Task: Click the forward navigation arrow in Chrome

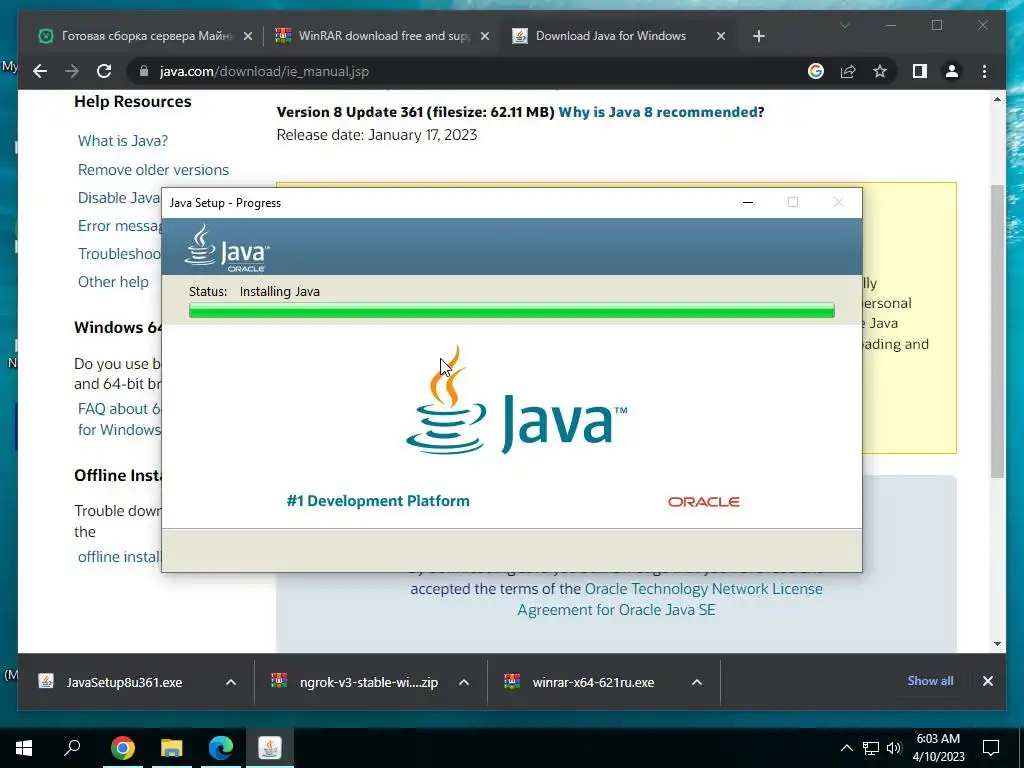Action: [x=72, y=71]
